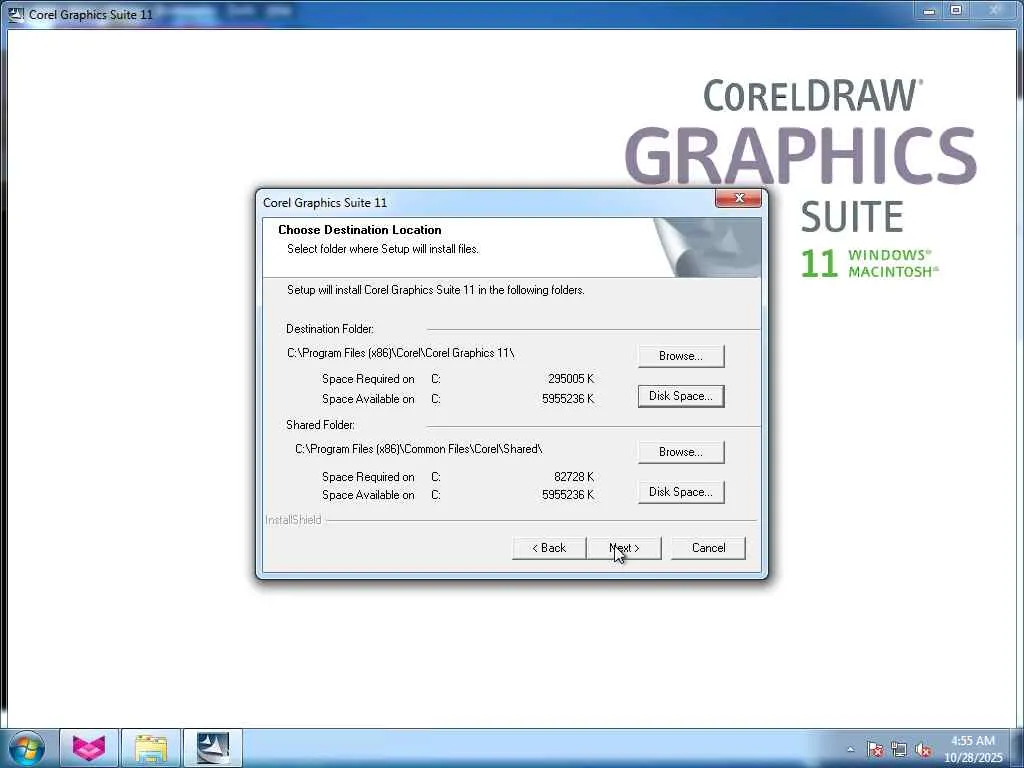
Task: Check Disk Space for the Shared Folder
Action: click(x=681, y=492)
